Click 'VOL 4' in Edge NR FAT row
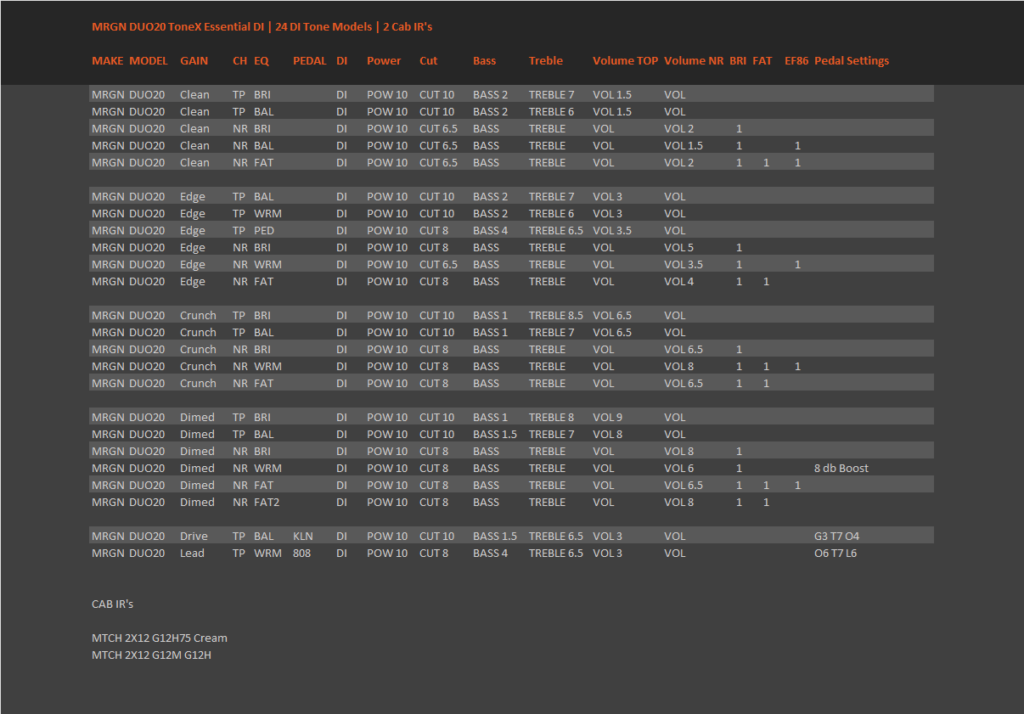Image resolution: width=1024 pixels, height=714 pixels. pyautogui.click(x=679, y=282)
